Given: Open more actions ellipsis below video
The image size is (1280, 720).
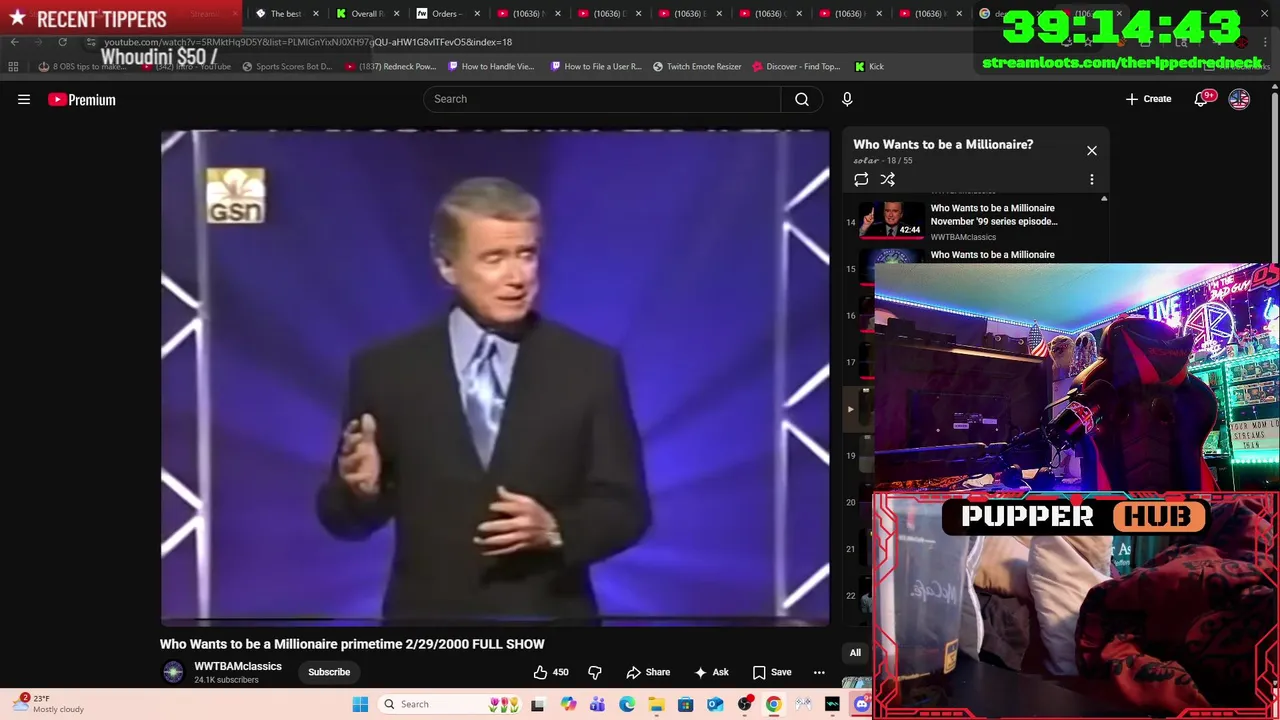Looking at the screenshot, I should coord(819,672).
